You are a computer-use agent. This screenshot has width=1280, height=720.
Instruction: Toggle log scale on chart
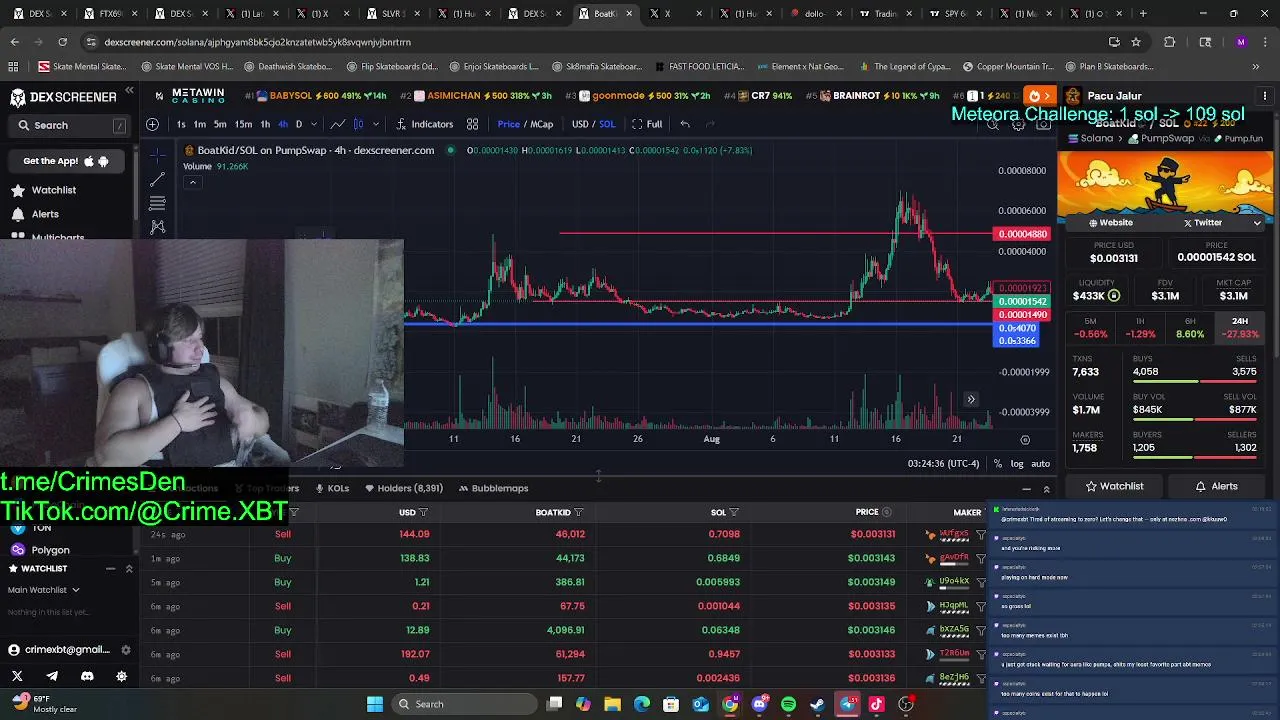1017,464
